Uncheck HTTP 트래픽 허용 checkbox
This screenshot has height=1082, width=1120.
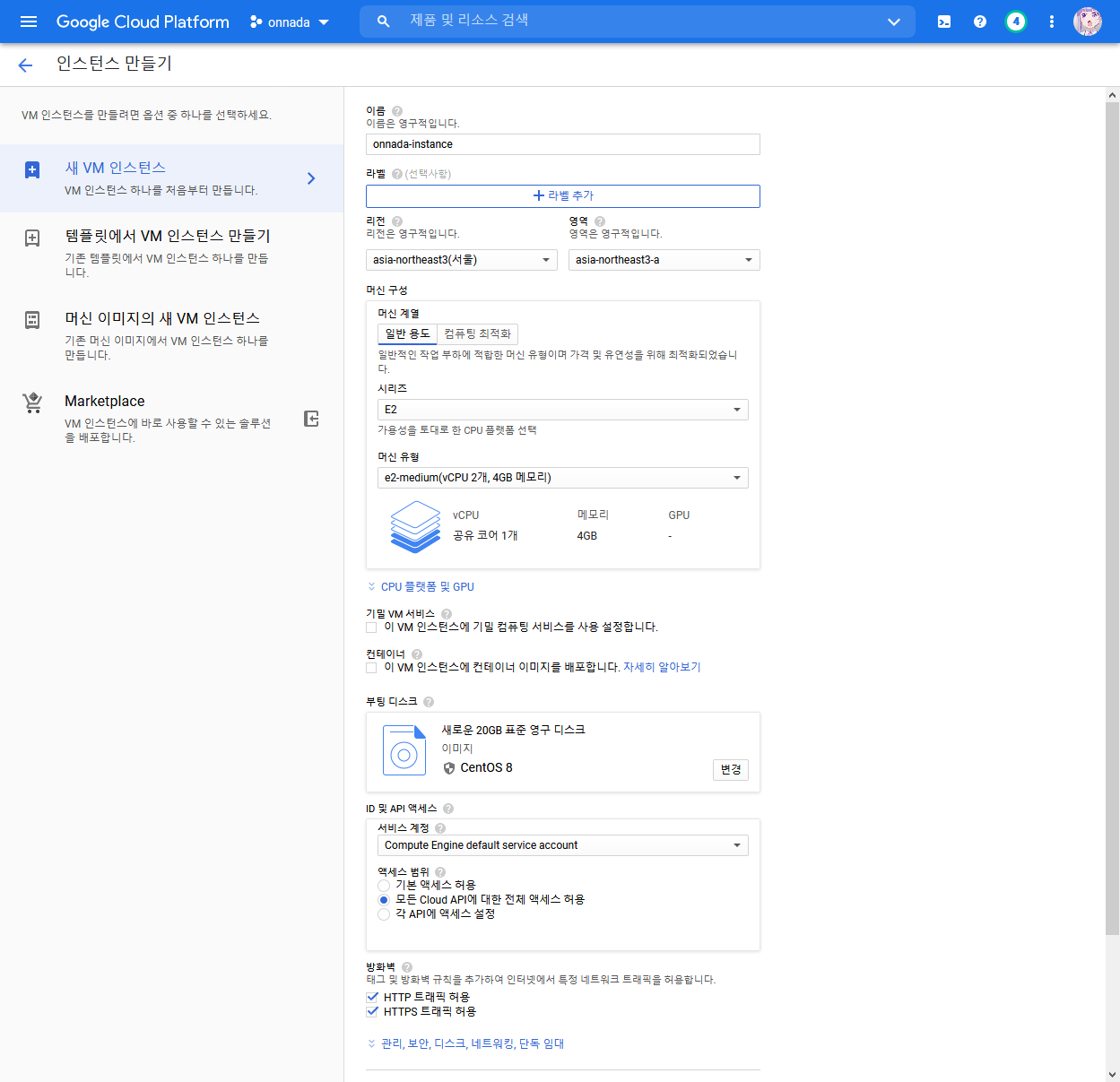click(x=372, y=997)
